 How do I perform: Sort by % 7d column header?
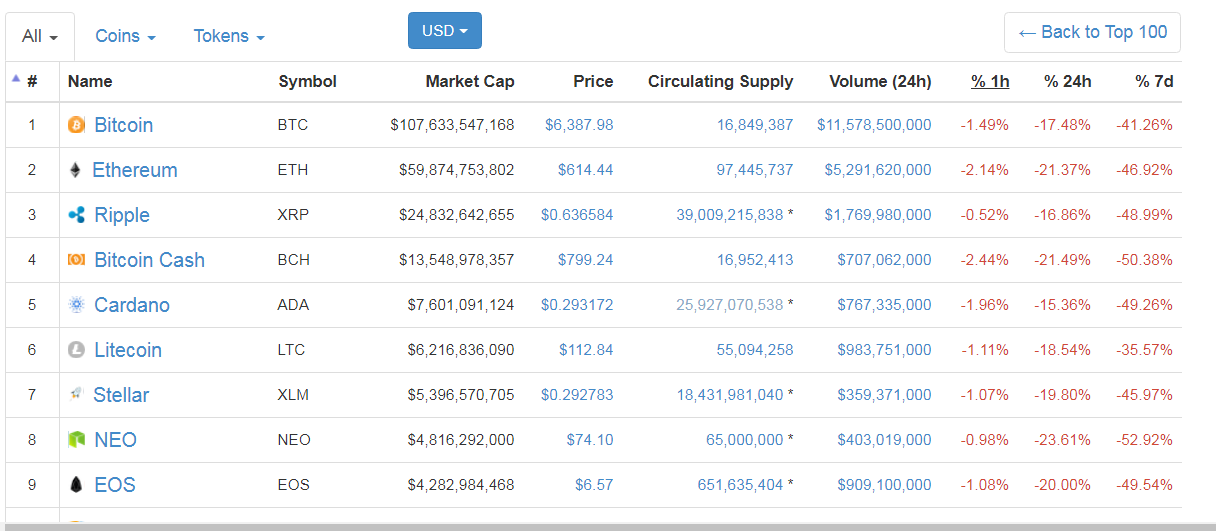1154,82
